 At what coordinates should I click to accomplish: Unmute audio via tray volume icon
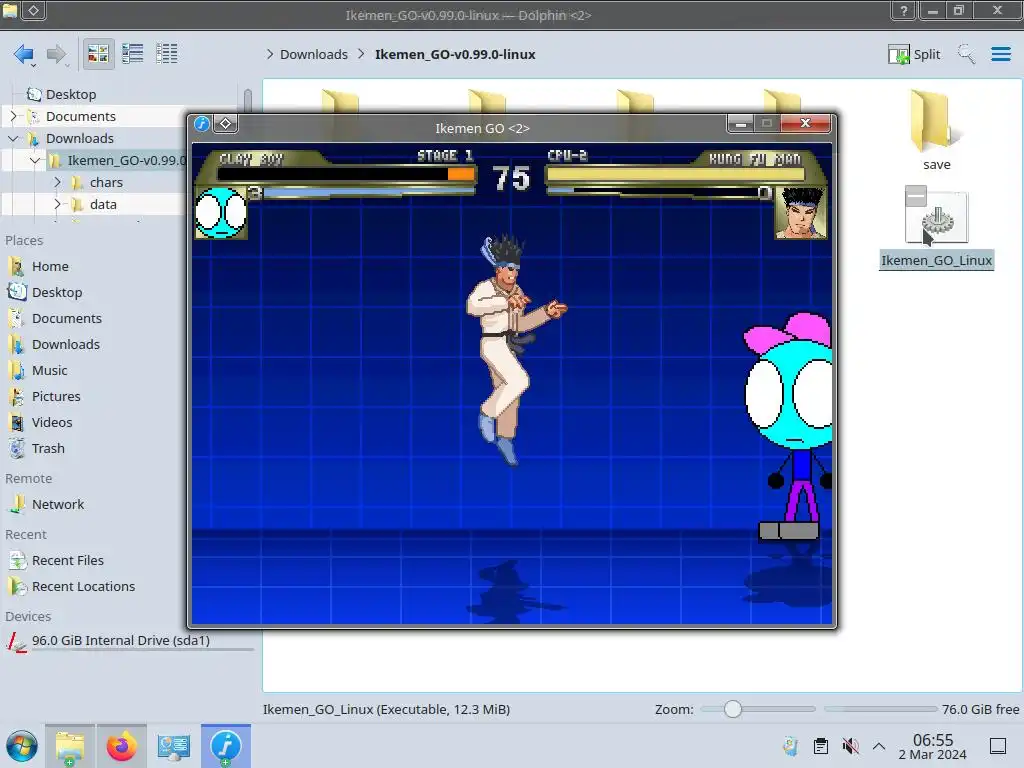[x=850, y=746]
